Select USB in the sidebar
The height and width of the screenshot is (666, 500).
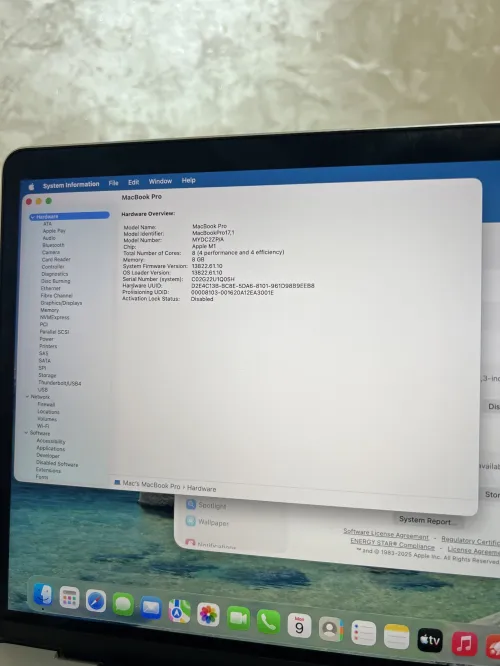tap(42, 390)
